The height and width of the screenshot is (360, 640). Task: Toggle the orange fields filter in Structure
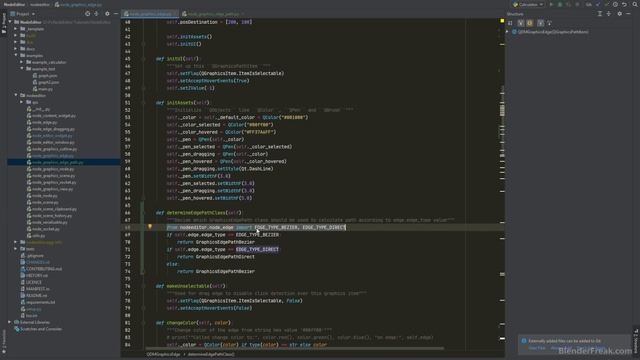click(530, 23)
